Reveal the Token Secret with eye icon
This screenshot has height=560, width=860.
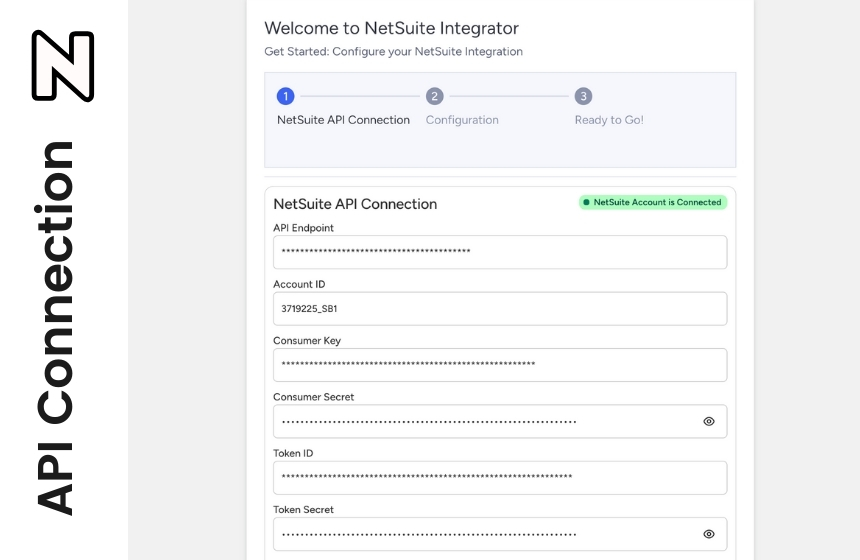point(709,534)
